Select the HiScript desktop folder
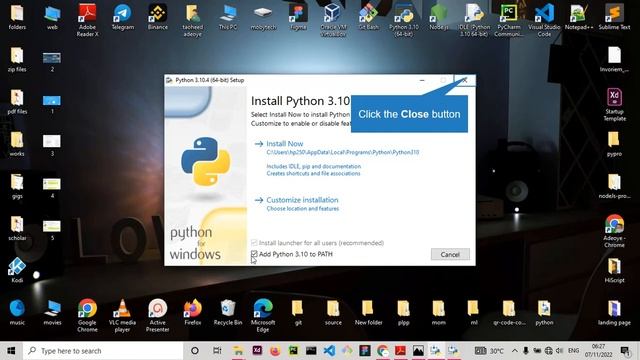 click(614, 270)
